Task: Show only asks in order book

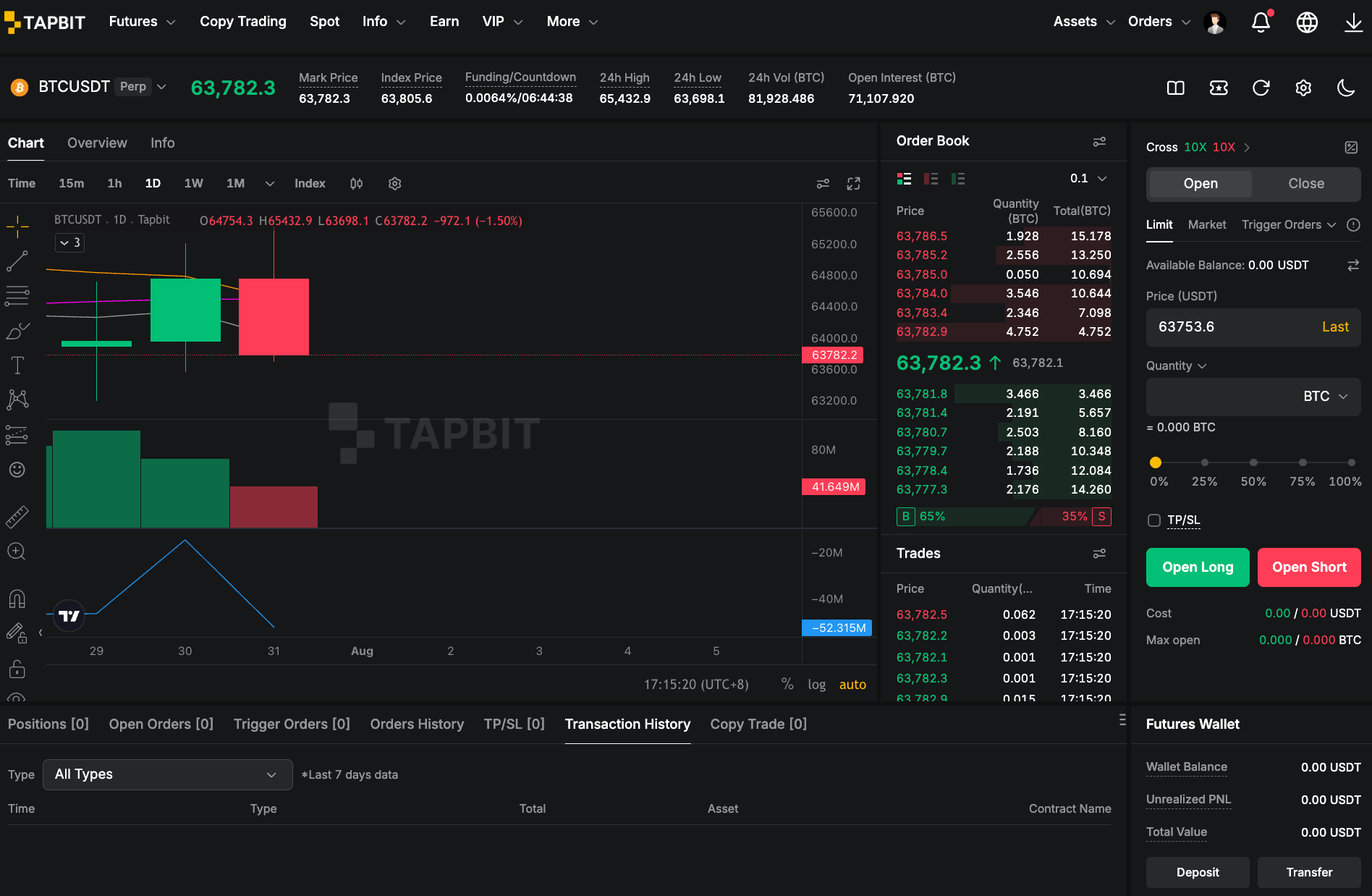Action: point(931,179)
